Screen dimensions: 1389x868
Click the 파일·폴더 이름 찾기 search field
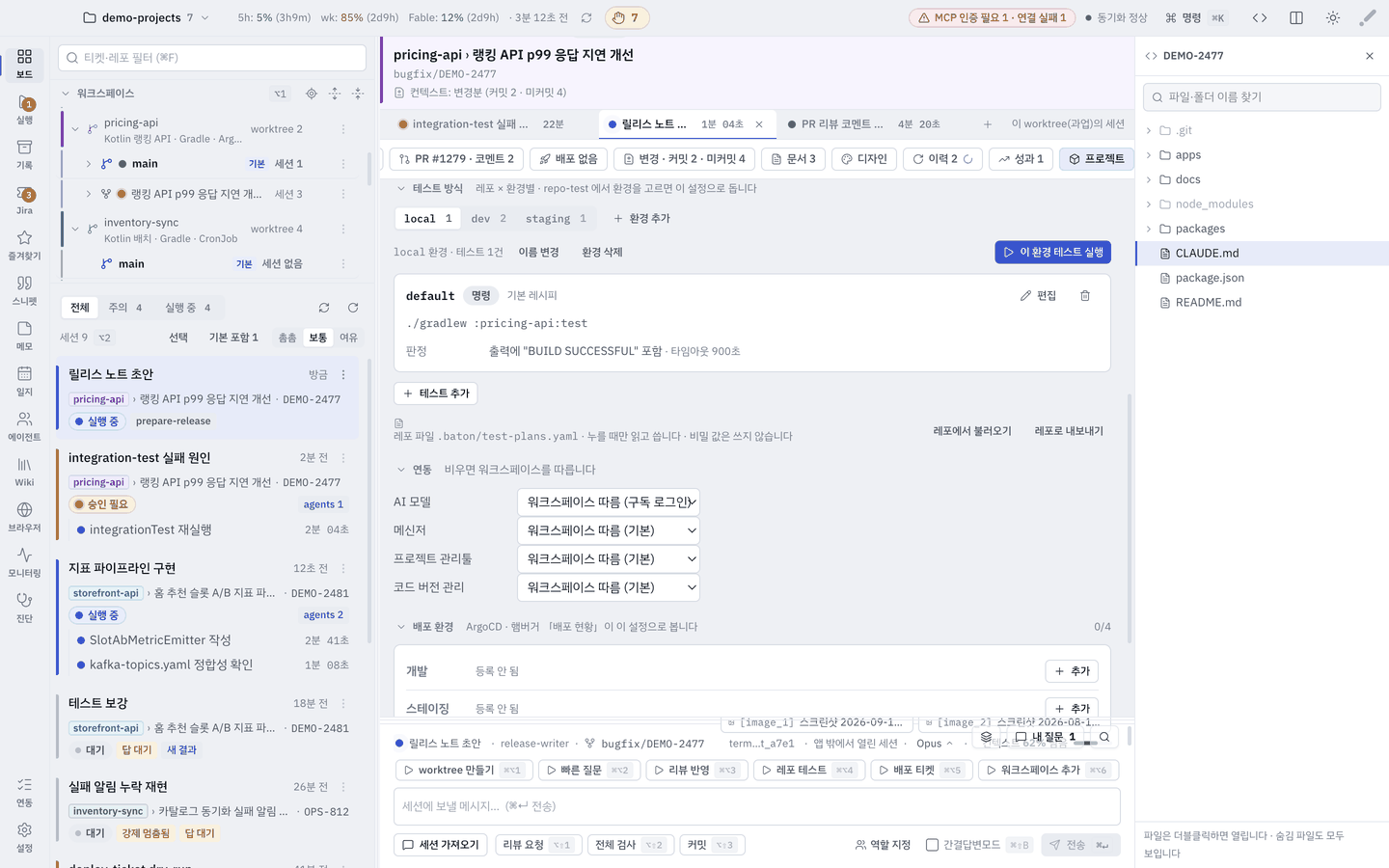point(1262,97)
